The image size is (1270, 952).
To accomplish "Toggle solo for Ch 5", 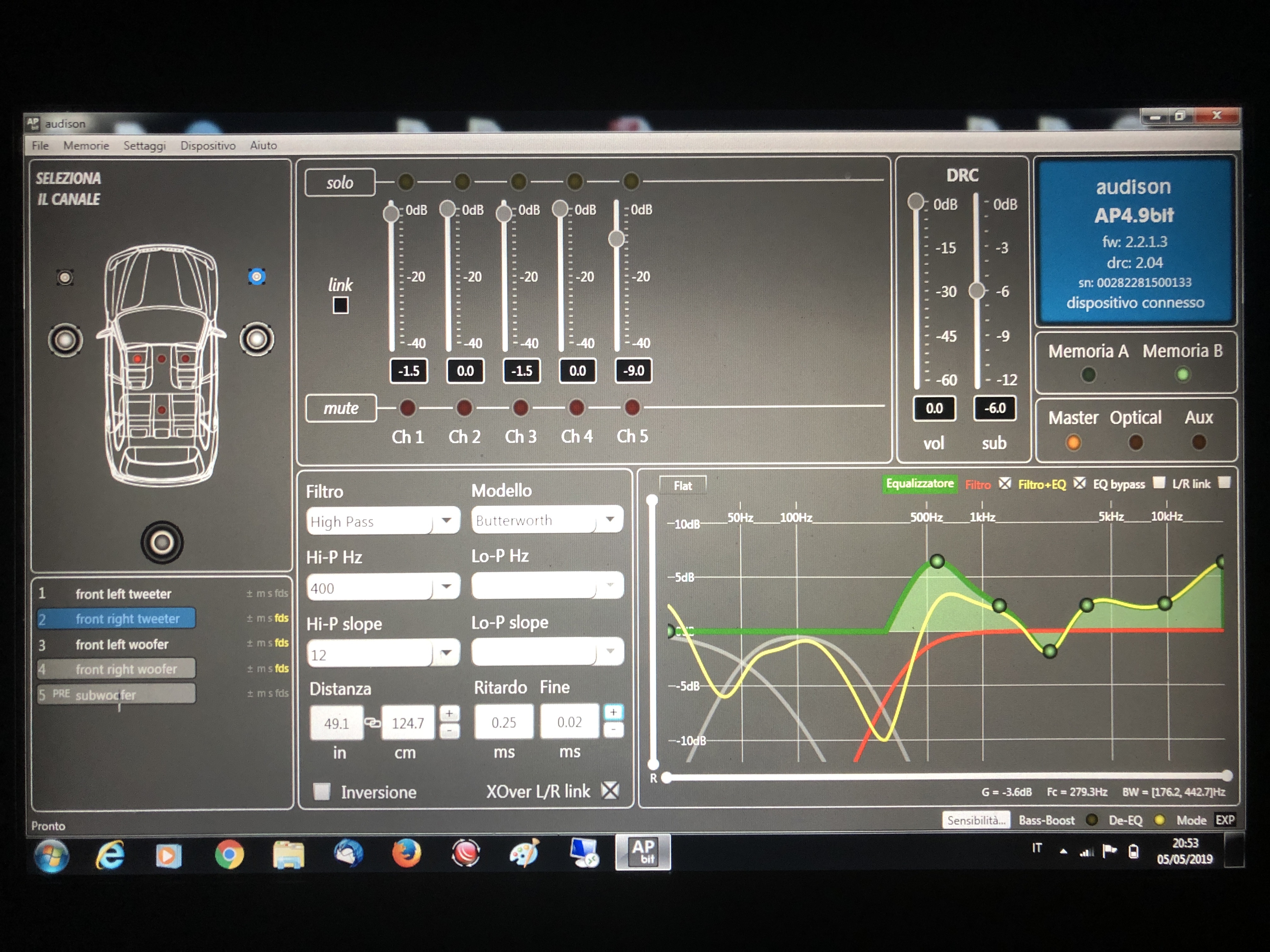I will coord(631,181).
